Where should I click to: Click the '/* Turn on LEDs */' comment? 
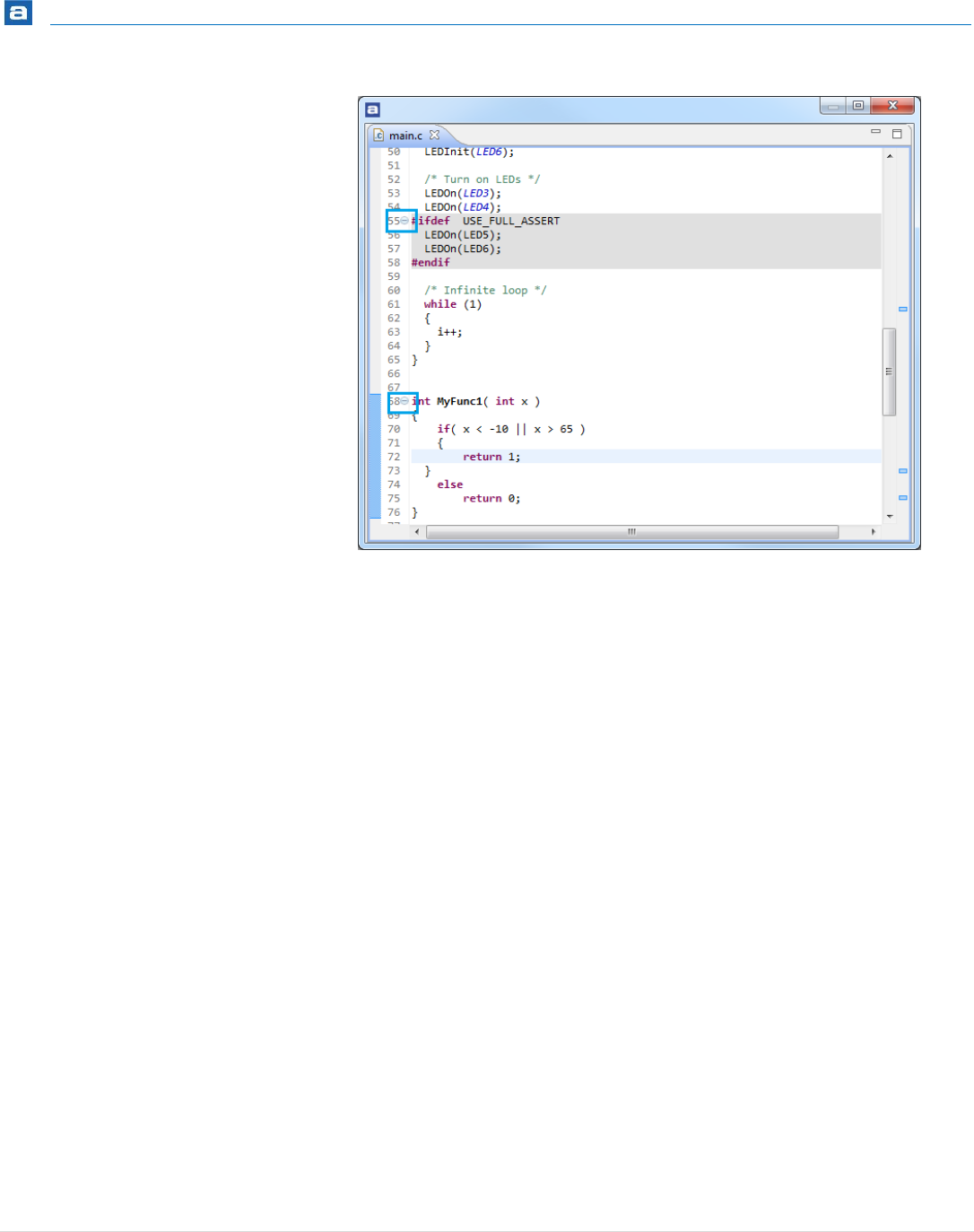click(483, 179)
